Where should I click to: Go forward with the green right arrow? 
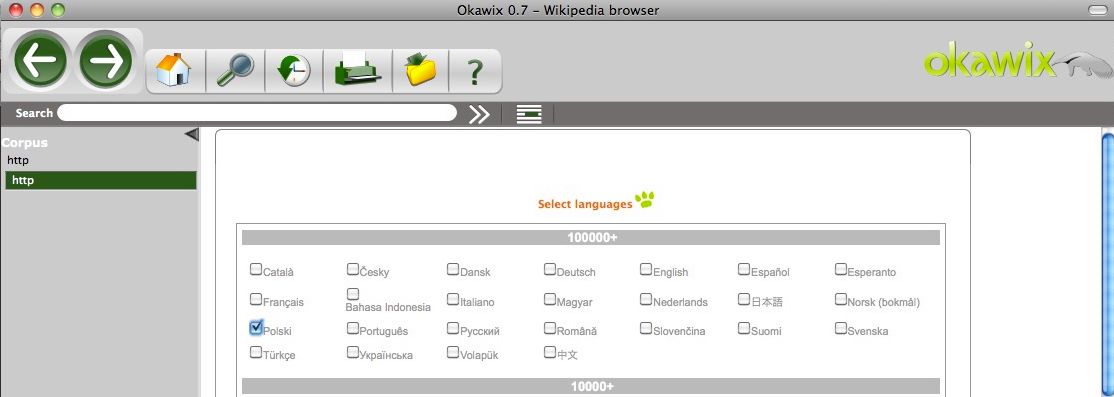106,61
